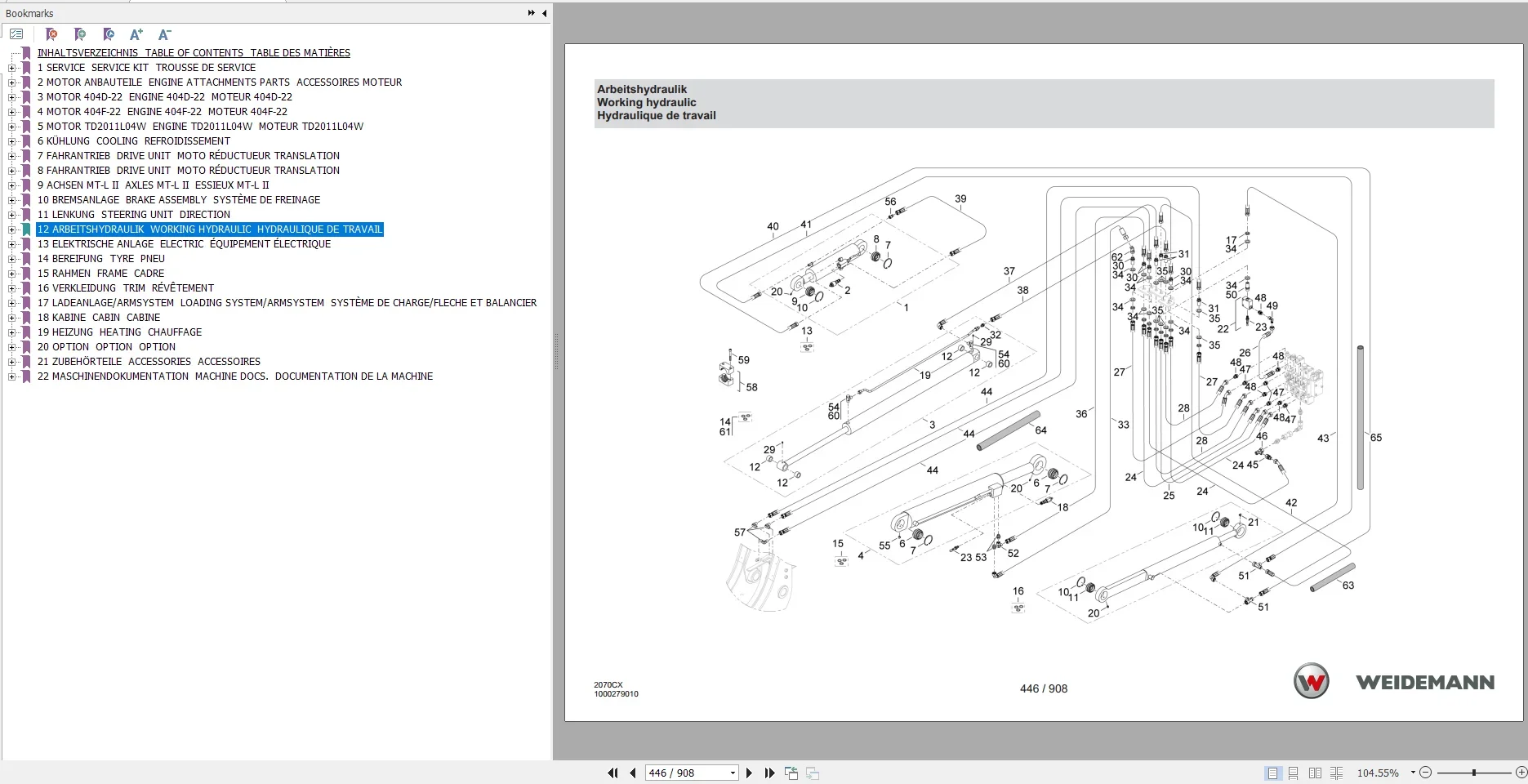Open the Bookmarks options menu

pyautogui.click(x=16, y=33)
